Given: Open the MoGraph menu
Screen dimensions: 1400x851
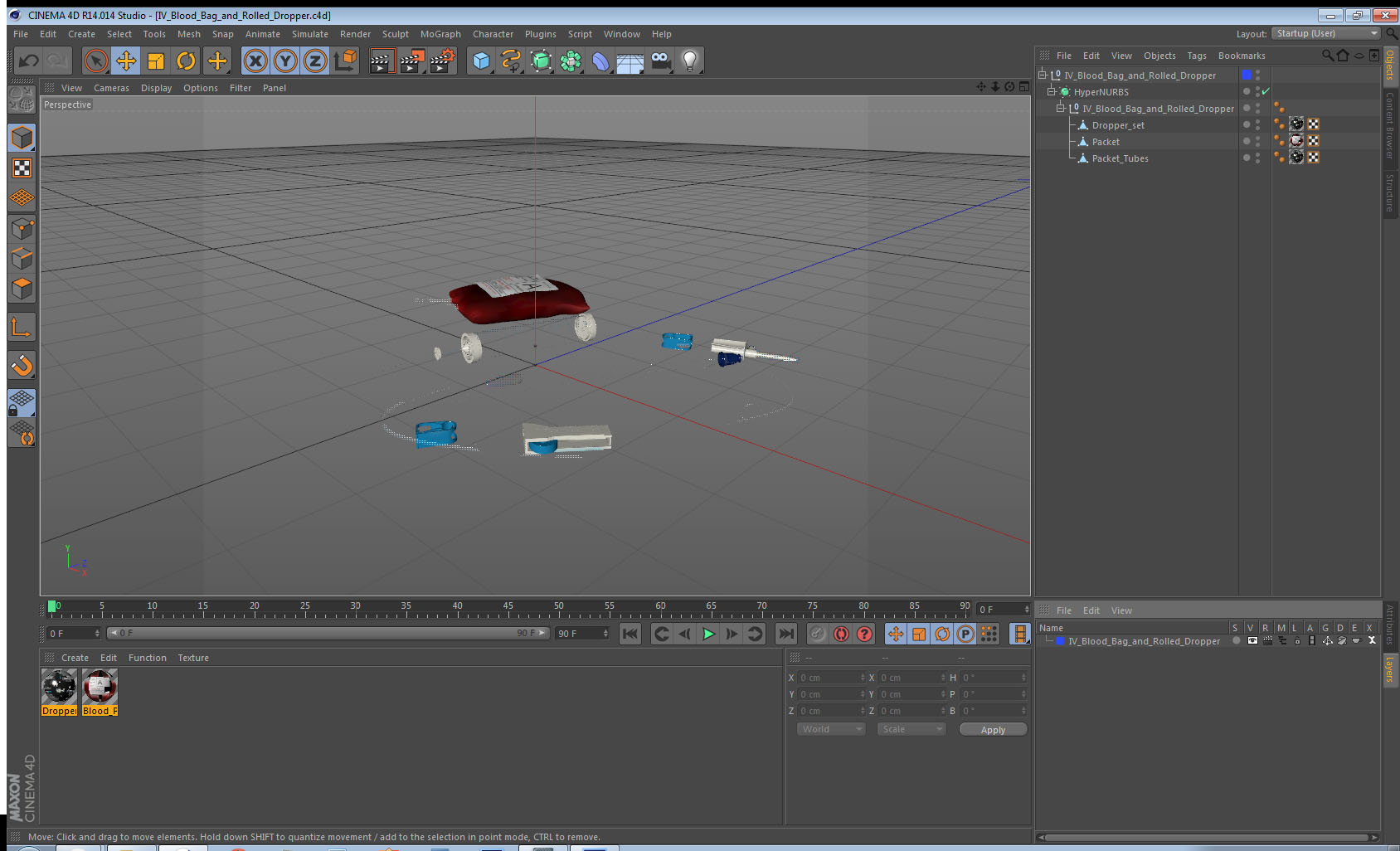Looking at the screenshot, I should coord(440,34).
